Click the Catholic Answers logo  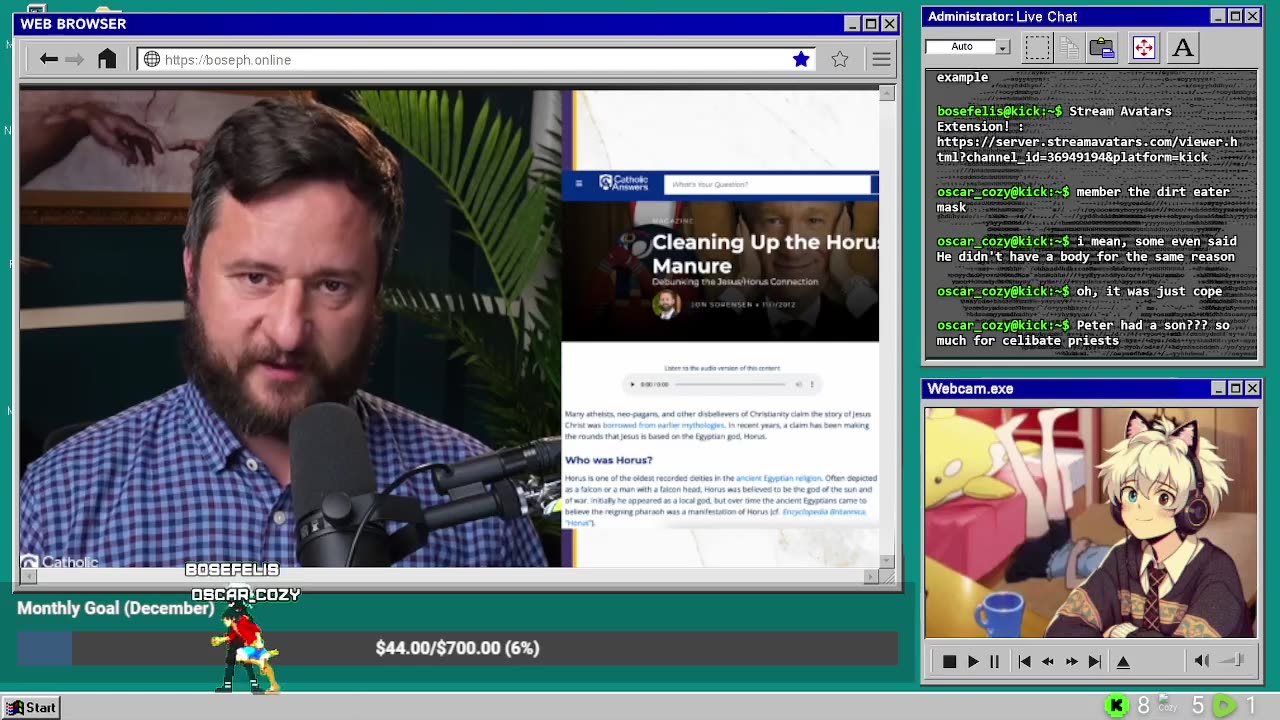coord(624,182)
